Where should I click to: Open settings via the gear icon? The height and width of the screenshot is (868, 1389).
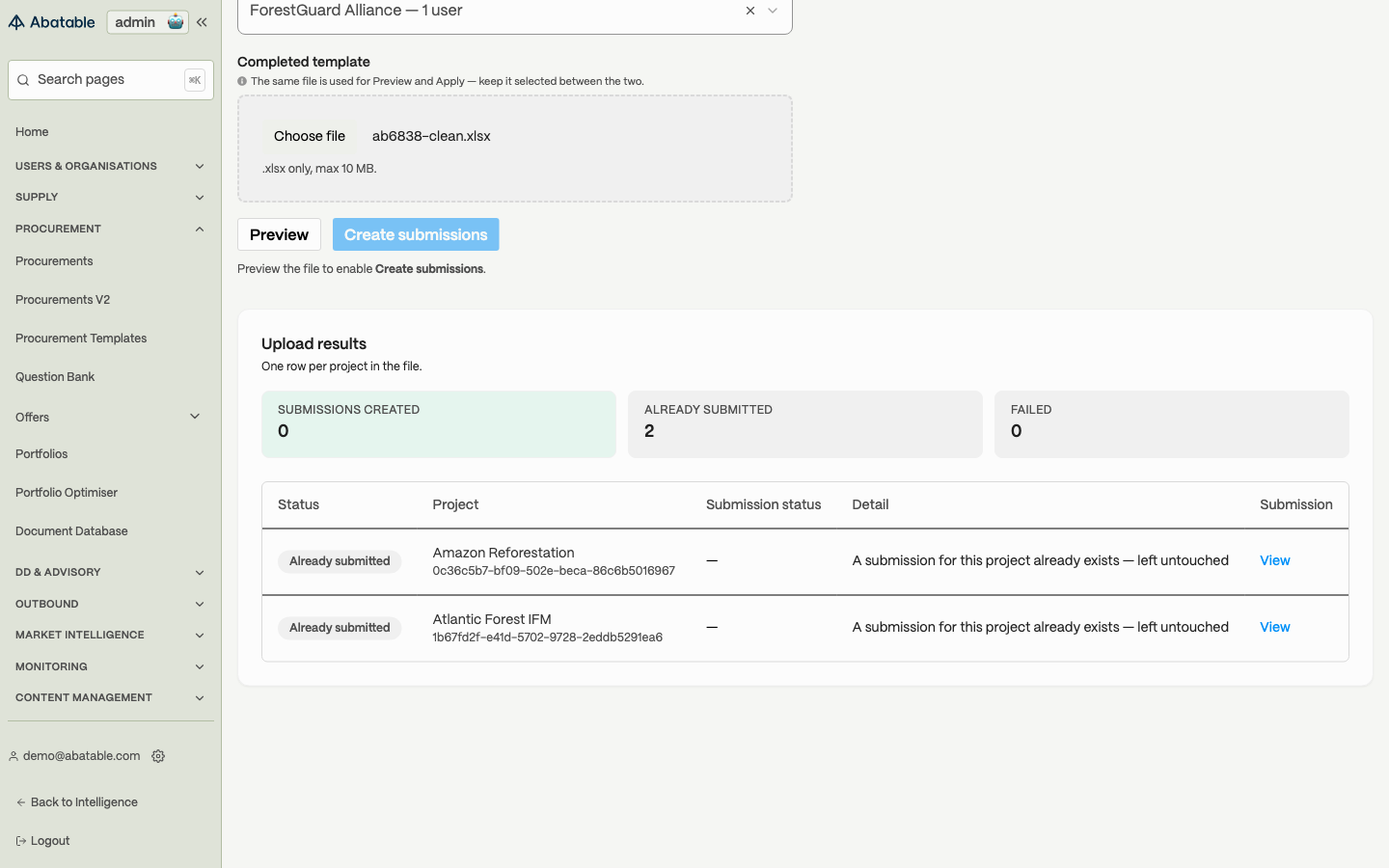coord(158,756)
